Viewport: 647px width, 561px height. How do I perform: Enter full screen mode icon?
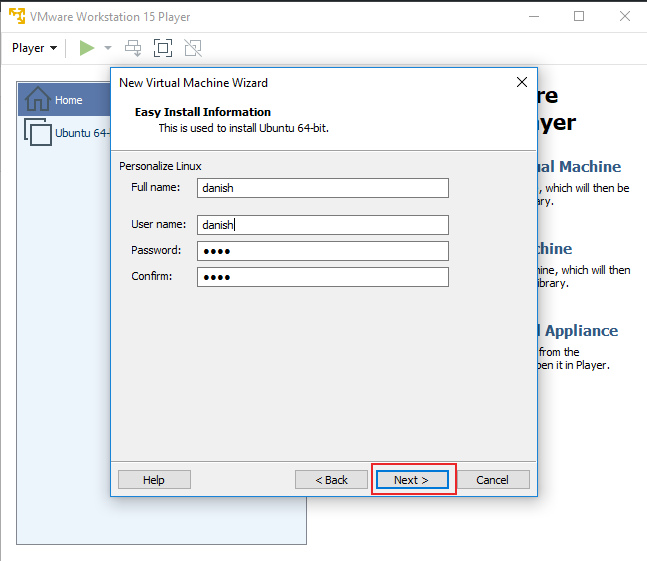pyautogui.click(x=163, y=48)
